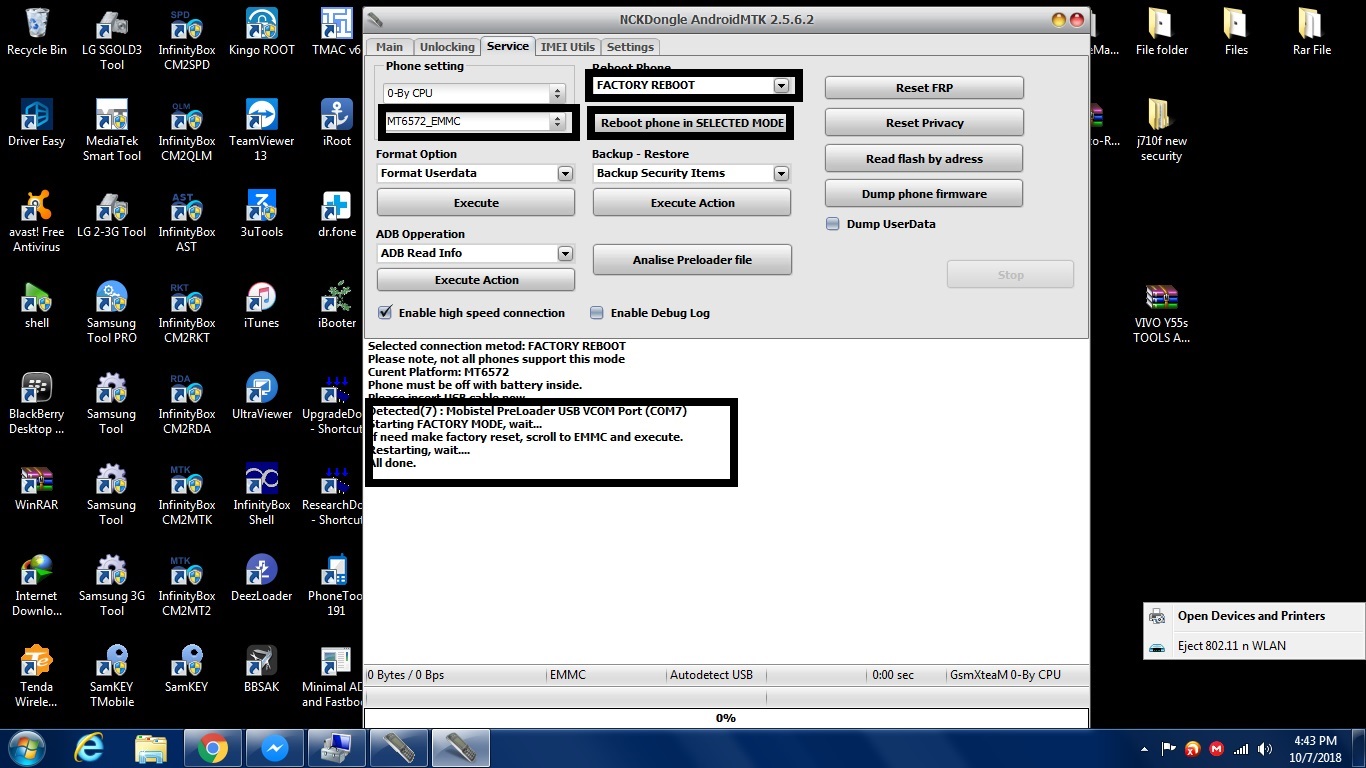
Task: Open LG SGOLD3 Tool desktop shortcut
Action: [111, 40]
